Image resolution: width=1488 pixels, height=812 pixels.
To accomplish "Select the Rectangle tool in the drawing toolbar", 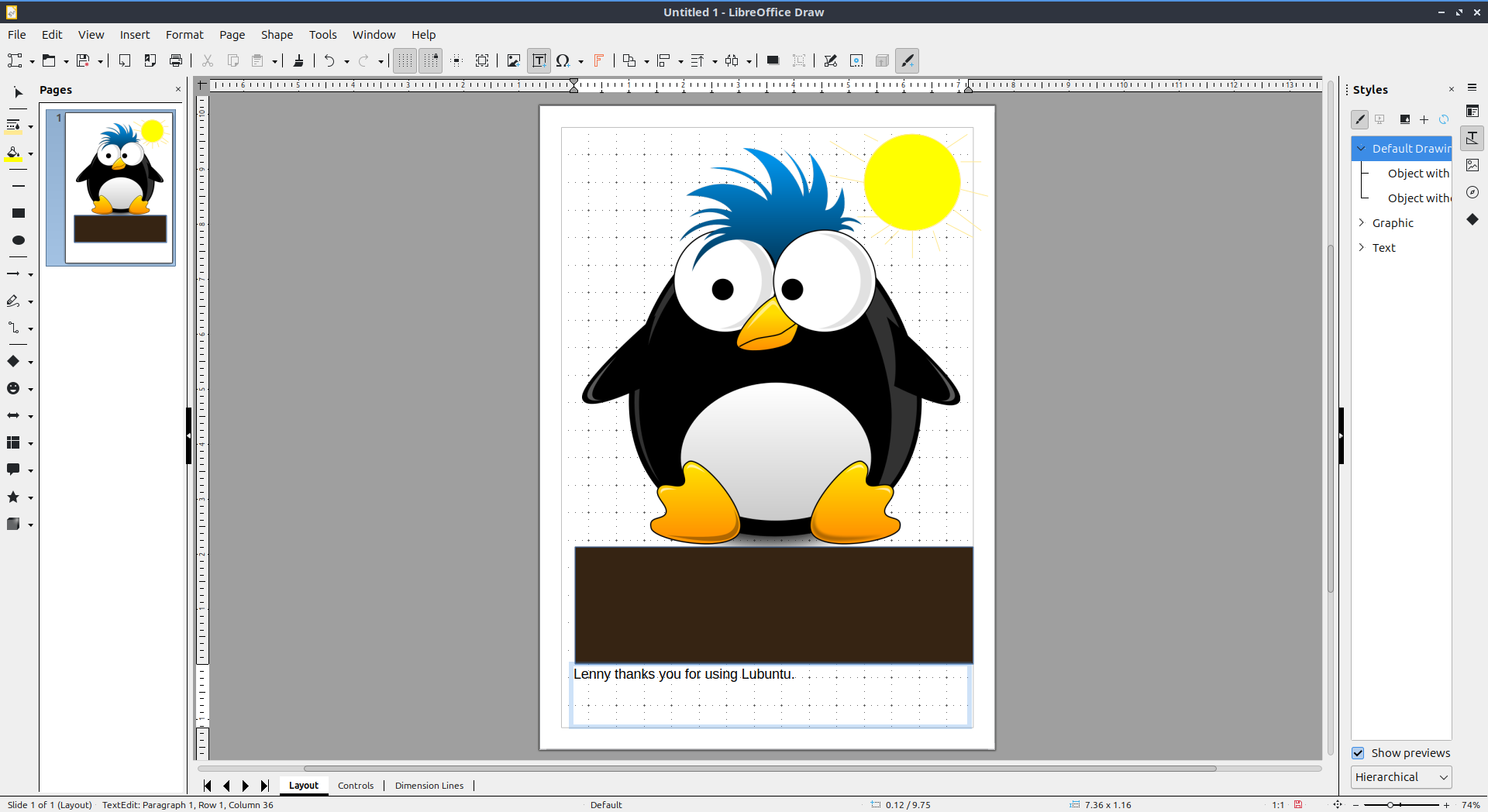I will (19, 213).
